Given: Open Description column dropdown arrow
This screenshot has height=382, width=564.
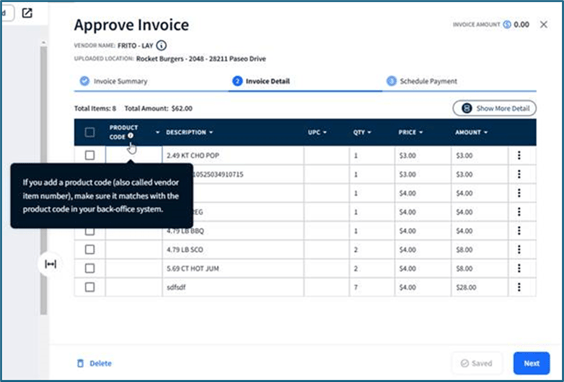Looking at the screenshot, I should click(x=211, y=132).
